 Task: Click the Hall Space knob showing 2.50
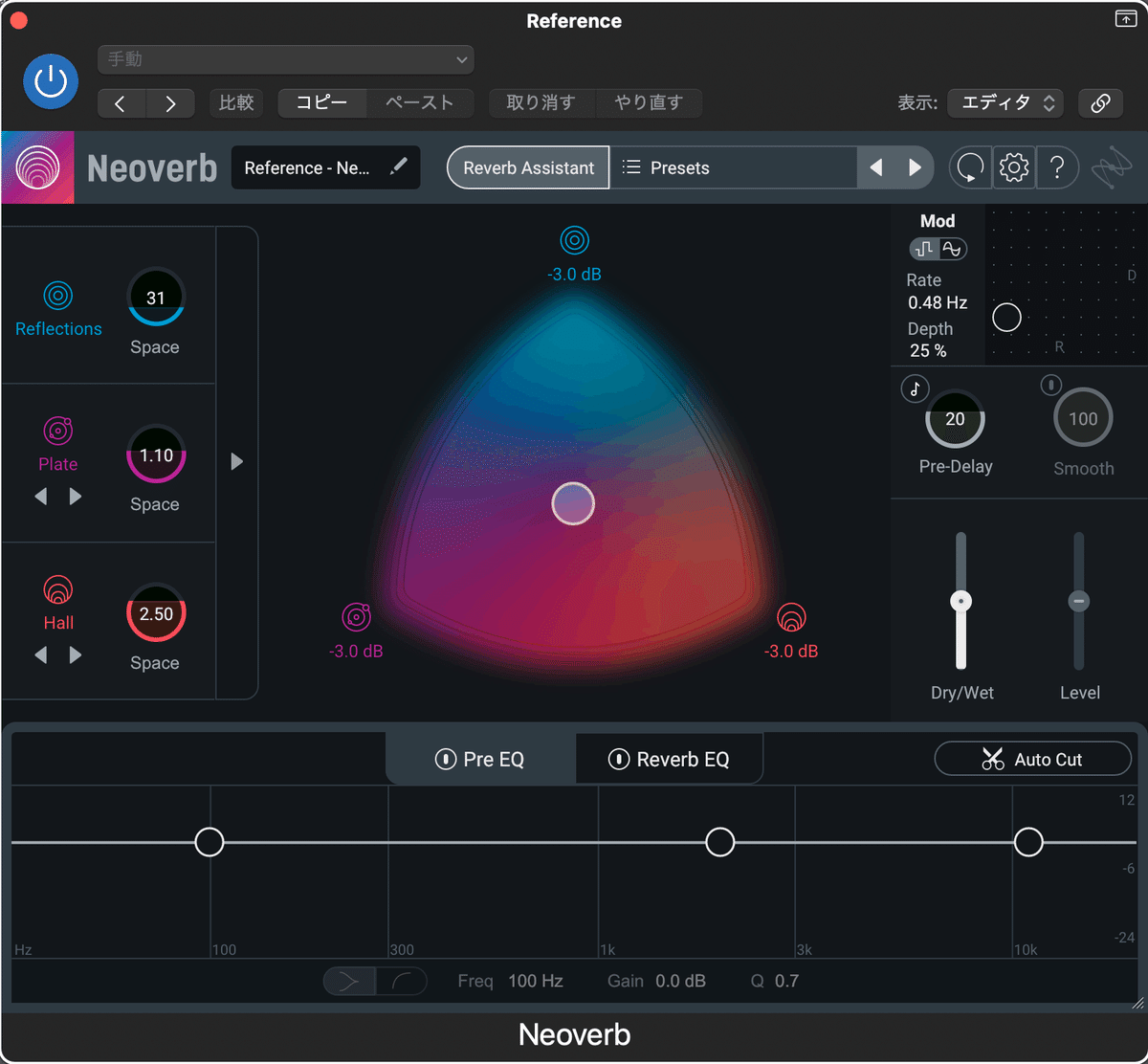point(155,613)
